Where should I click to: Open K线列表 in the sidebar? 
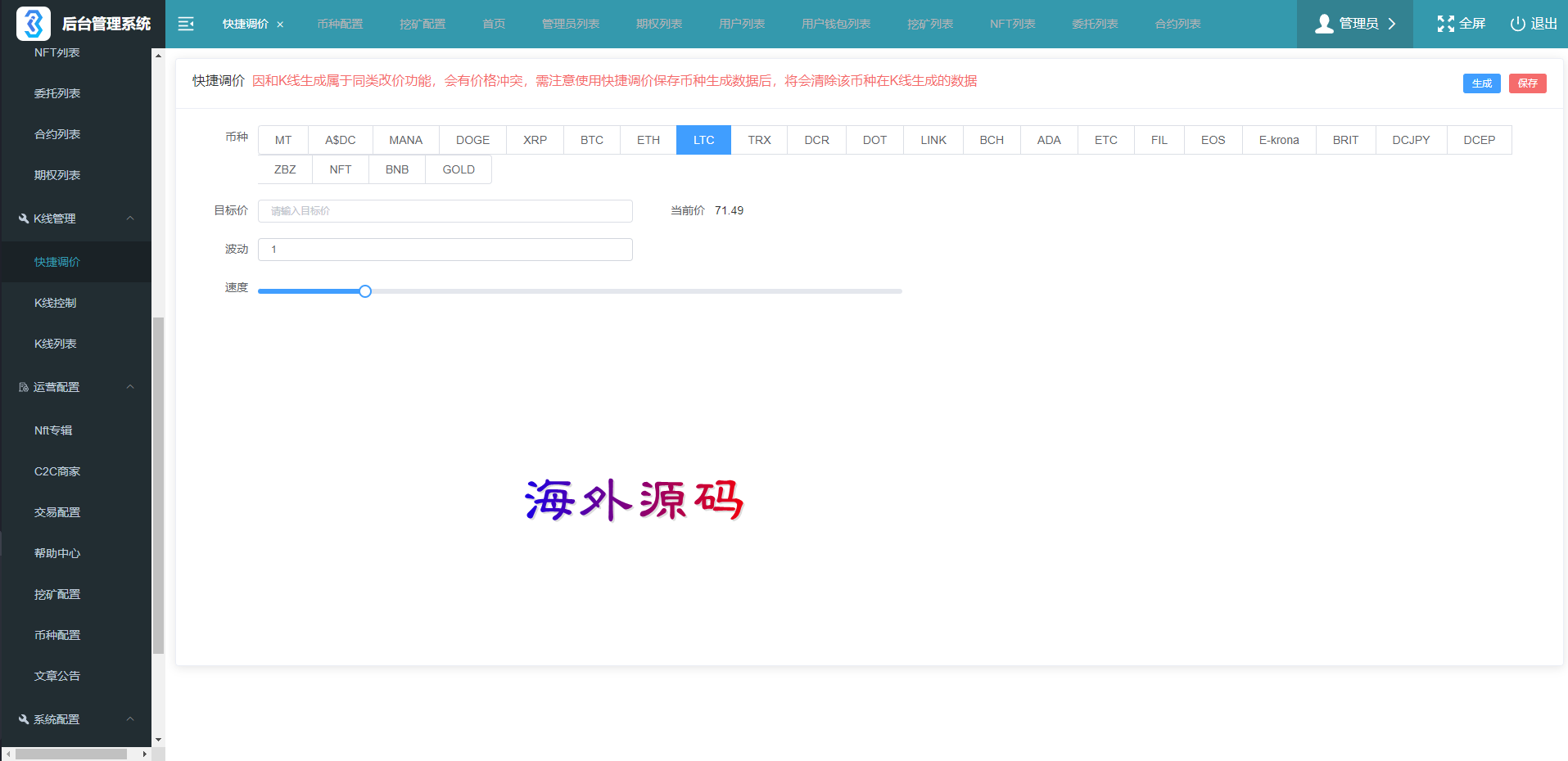pyautogui.click(x=75, y=344)
